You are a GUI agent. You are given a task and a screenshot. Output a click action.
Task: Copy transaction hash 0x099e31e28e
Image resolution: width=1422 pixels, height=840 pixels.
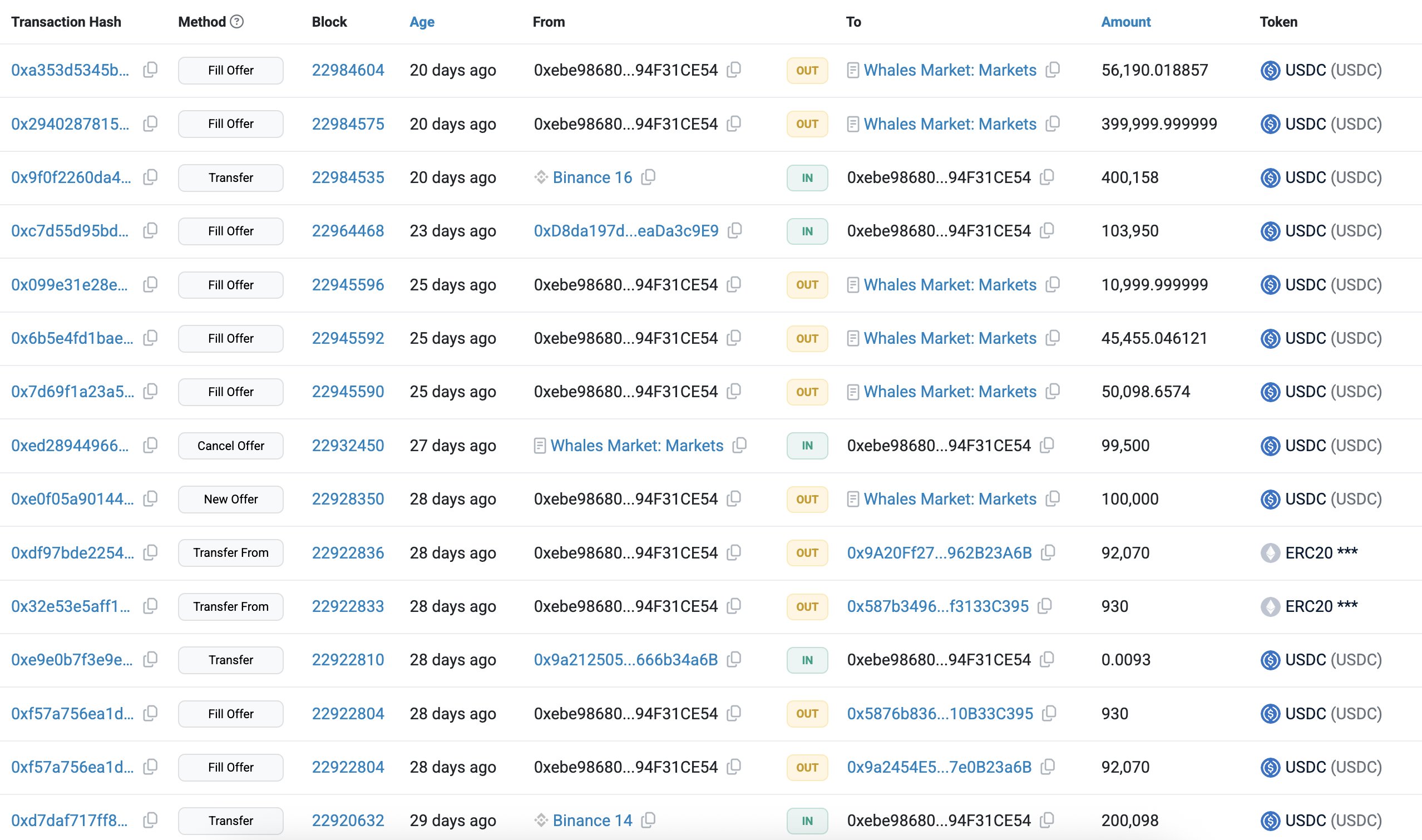[150, 285]
